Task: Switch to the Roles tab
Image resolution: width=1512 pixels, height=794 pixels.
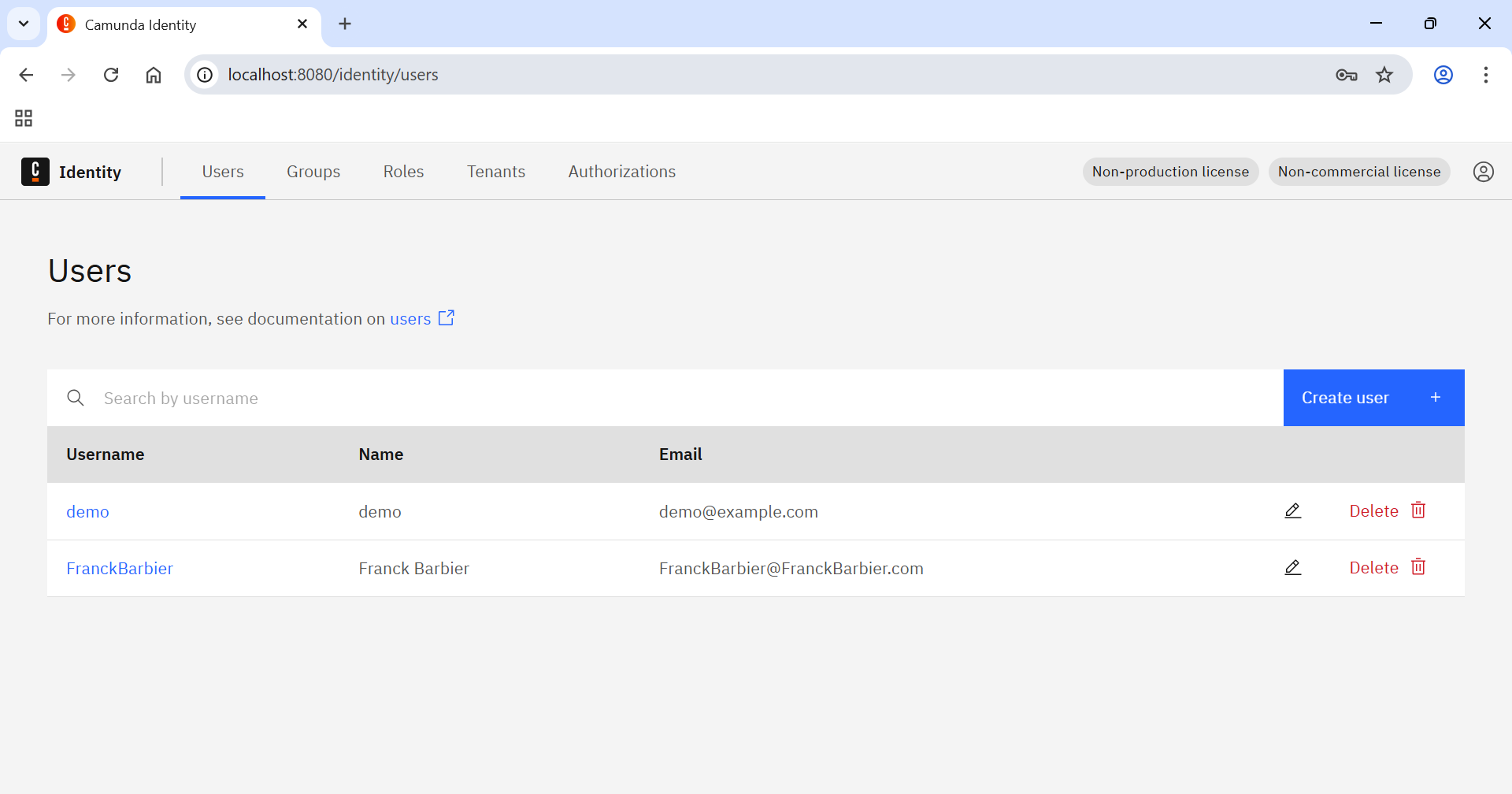Action: (403, 172)
